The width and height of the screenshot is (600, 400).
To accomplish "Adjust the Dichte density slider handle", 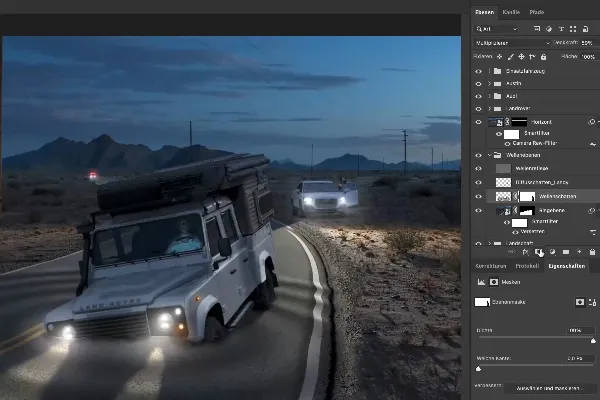I will (593, 340).
